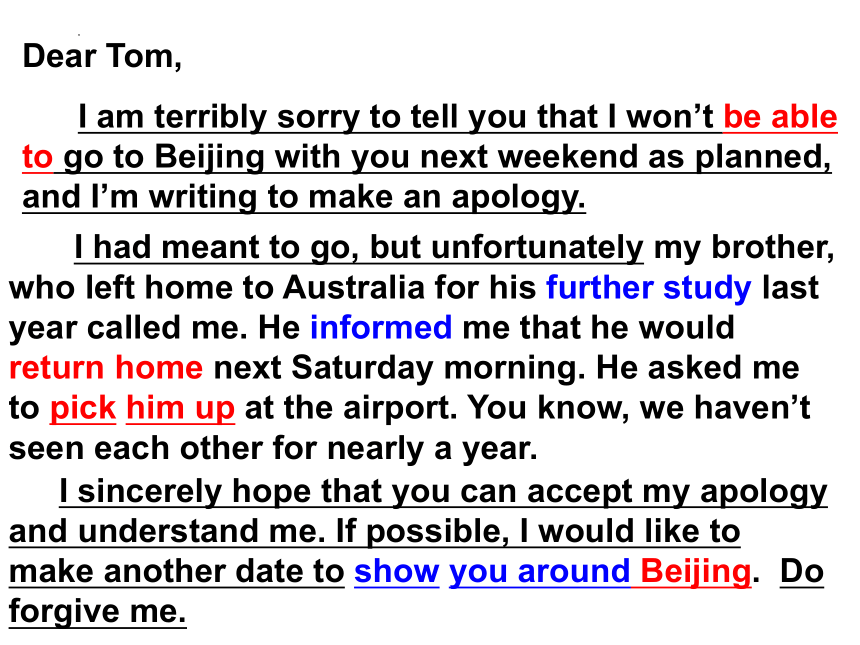Click the red phrase "return home"
860x645 pixels.
pos(106,367)
